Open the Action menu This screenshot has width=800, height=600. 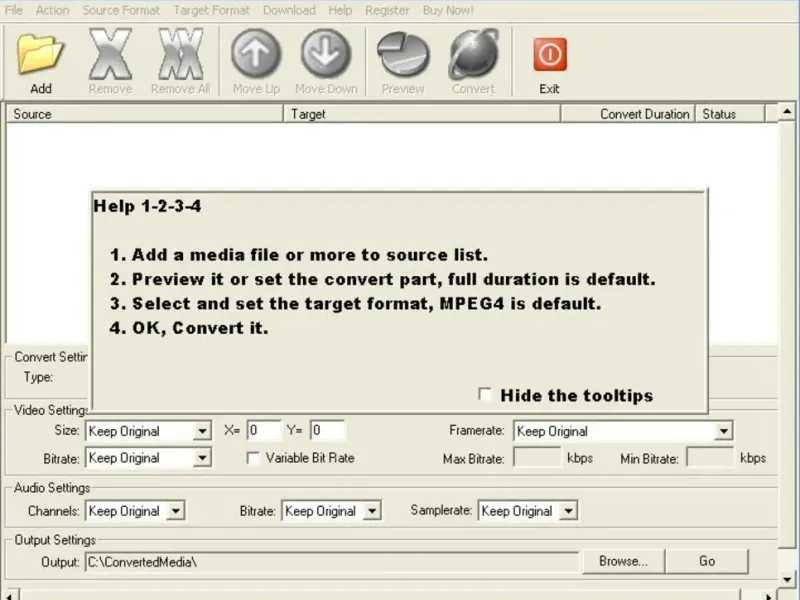[52, 10]
